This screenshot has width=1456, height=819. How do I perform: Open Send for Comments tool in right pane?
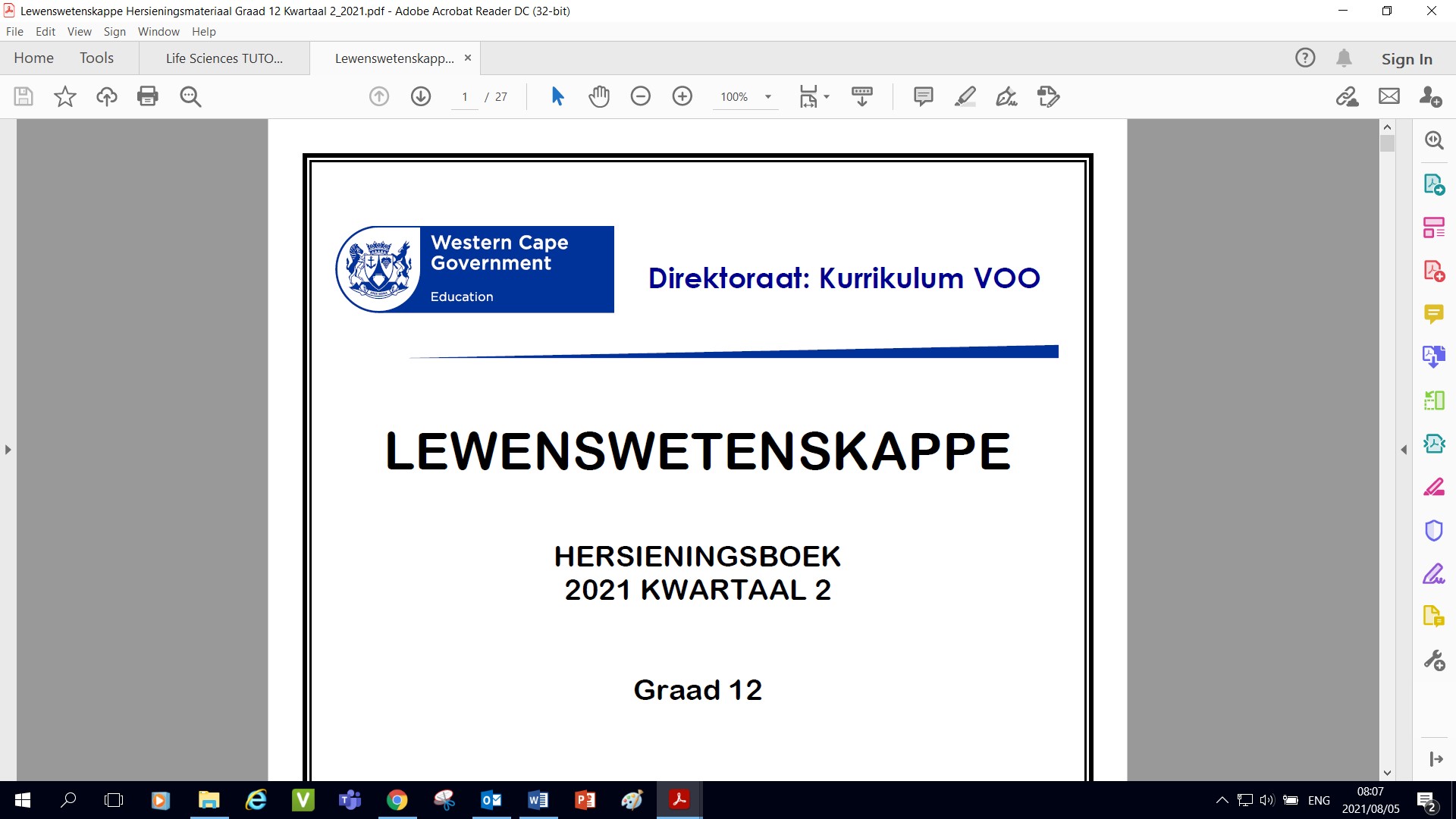tap(1434, 616)
